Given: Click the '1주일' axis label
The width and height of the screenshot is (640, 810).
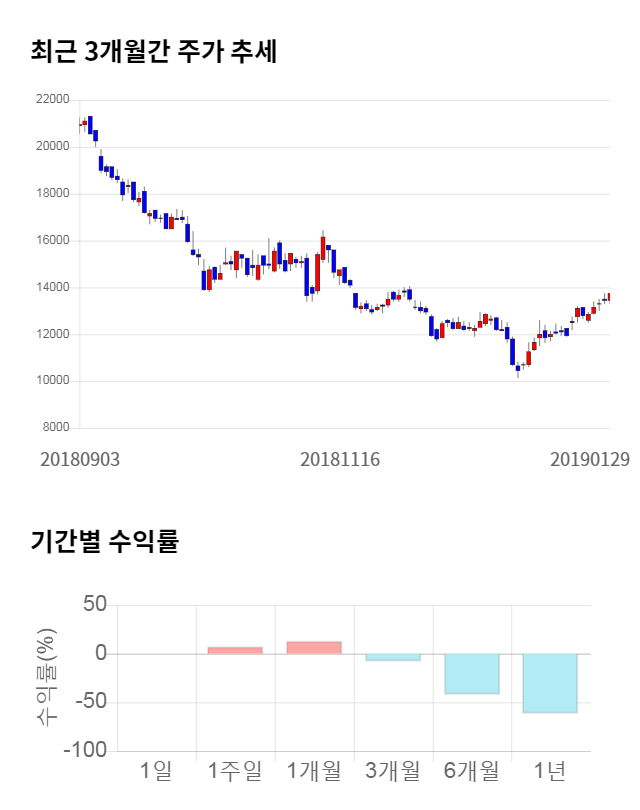Looking at the screenshot, I should pos(235,771).
